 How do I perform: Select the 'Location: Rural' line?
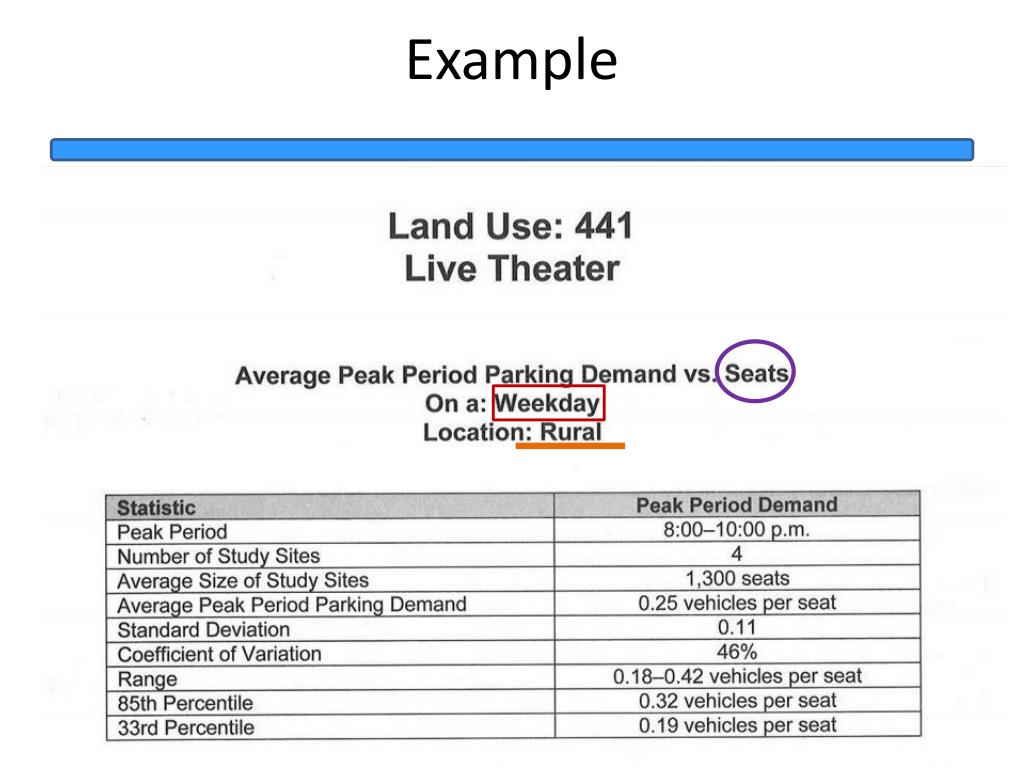tap(512, 432)
